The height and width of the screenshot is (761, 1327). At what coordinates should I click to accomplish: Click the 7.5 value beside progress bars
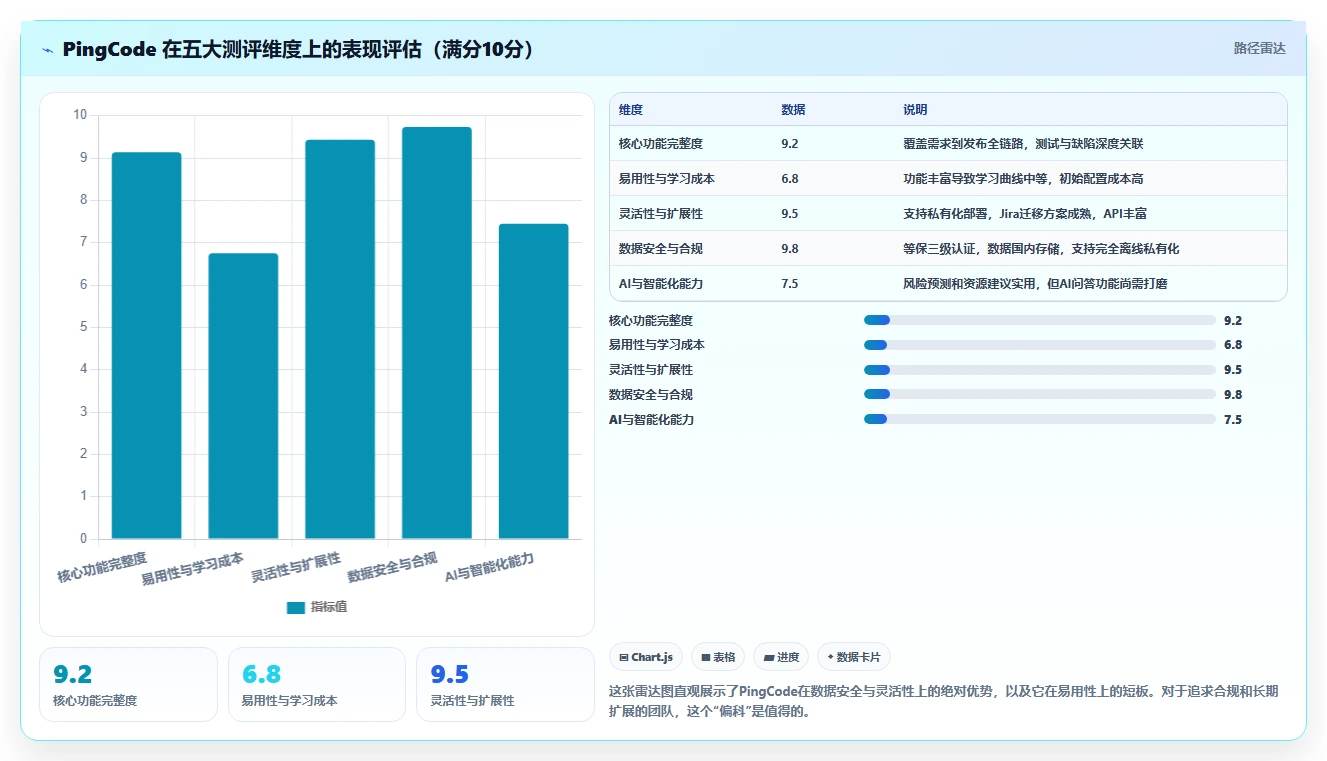click(x=1233, y=420)
